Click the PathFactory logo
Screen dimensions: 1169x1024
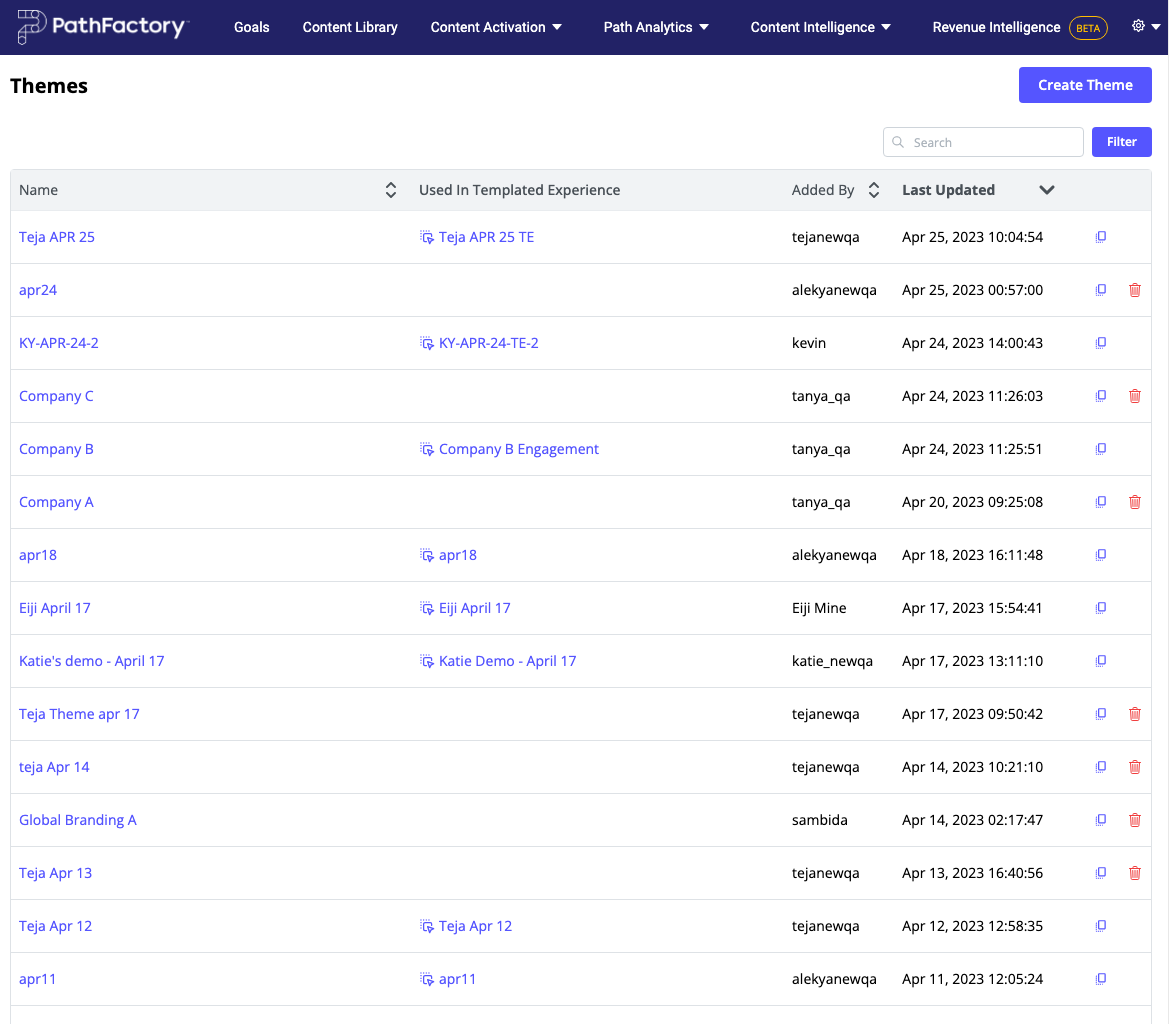(x=102, y=27)
